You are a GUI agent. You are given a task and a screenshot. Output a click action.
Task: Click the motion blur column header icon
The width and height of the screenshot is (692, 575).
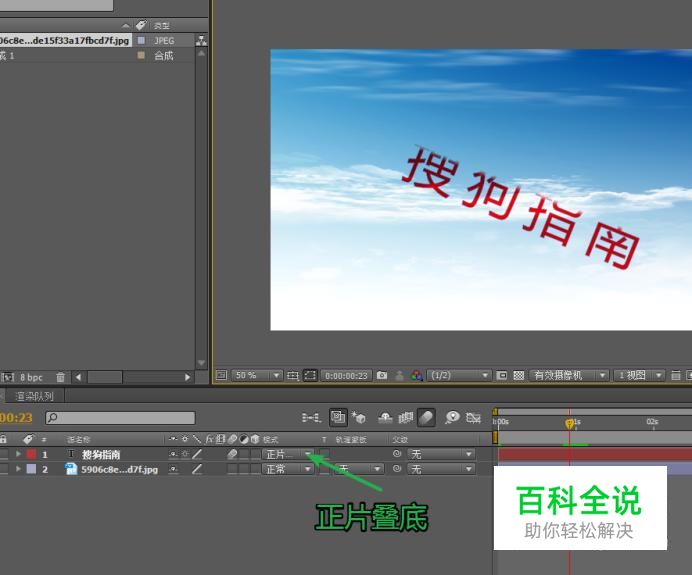pos(233,439)
